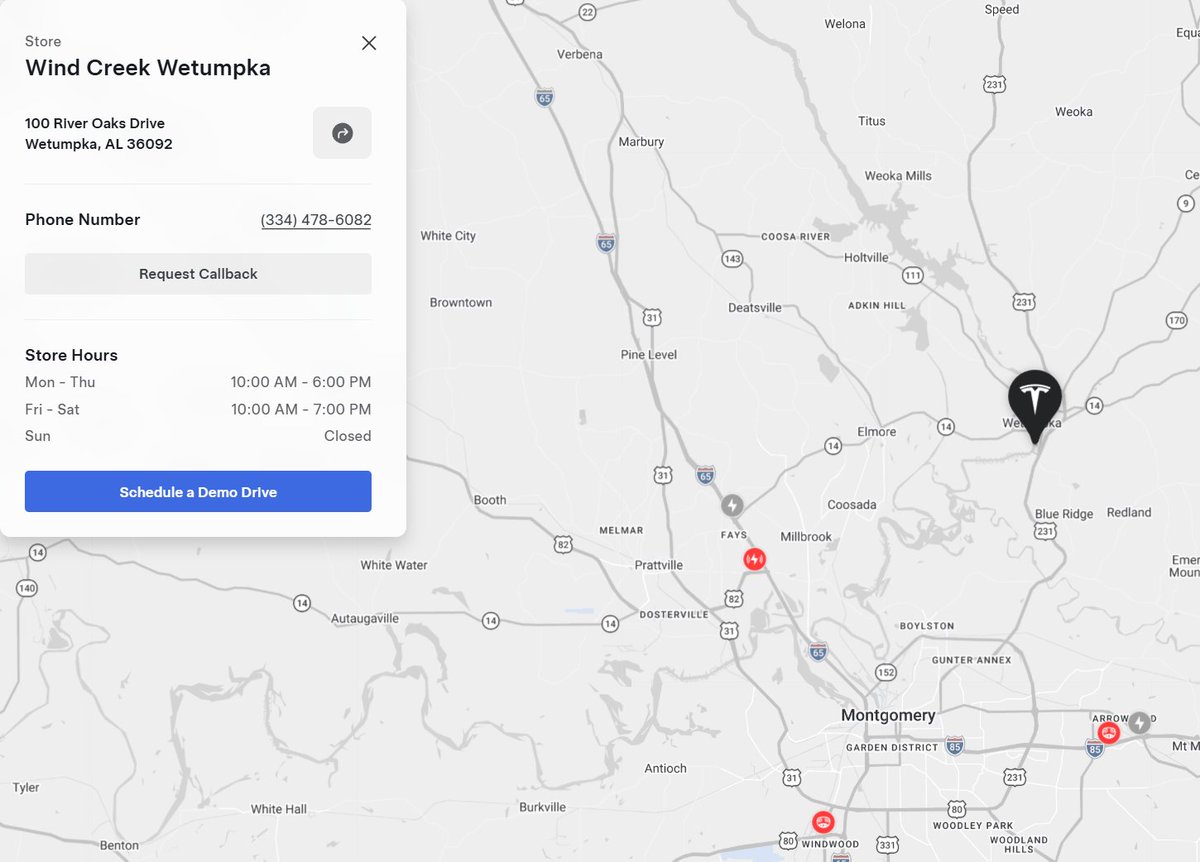Viewport: 1200px width, 862px height.
Task: Click the White City map label
Action: coord(448,236)
